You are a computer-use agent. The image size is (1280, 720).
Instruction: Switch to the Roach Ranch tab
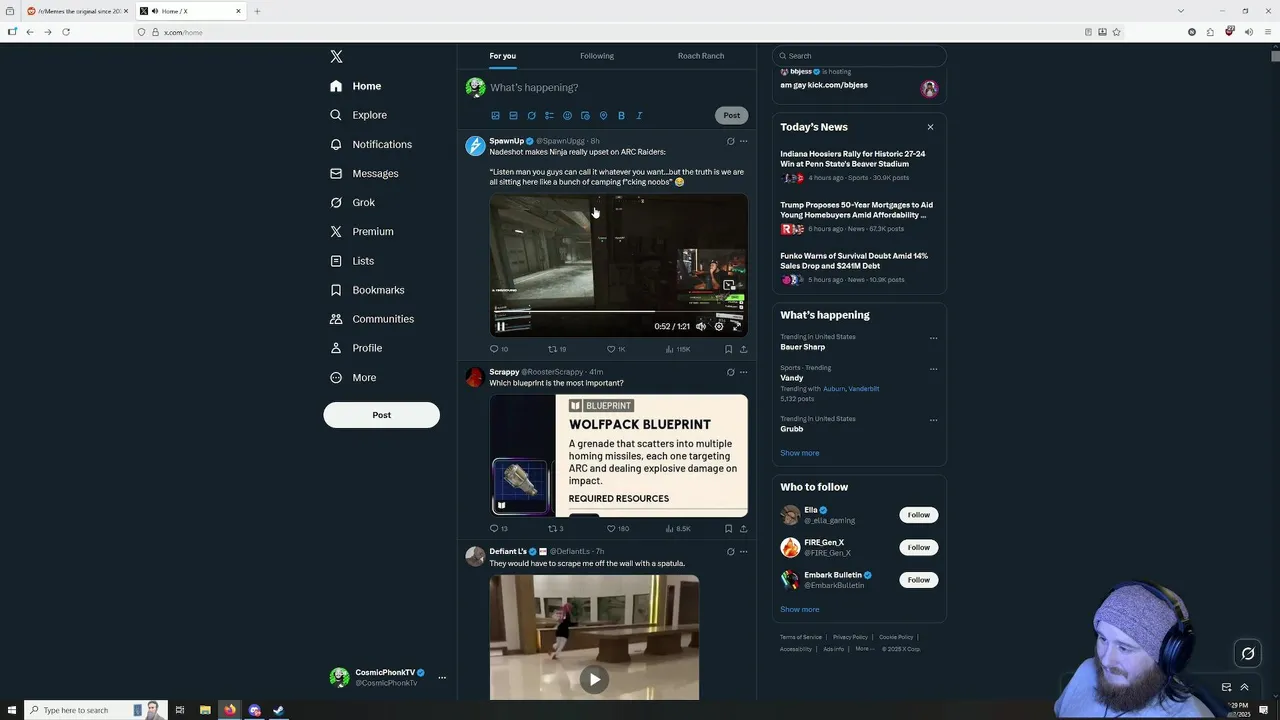coord(701,56)
